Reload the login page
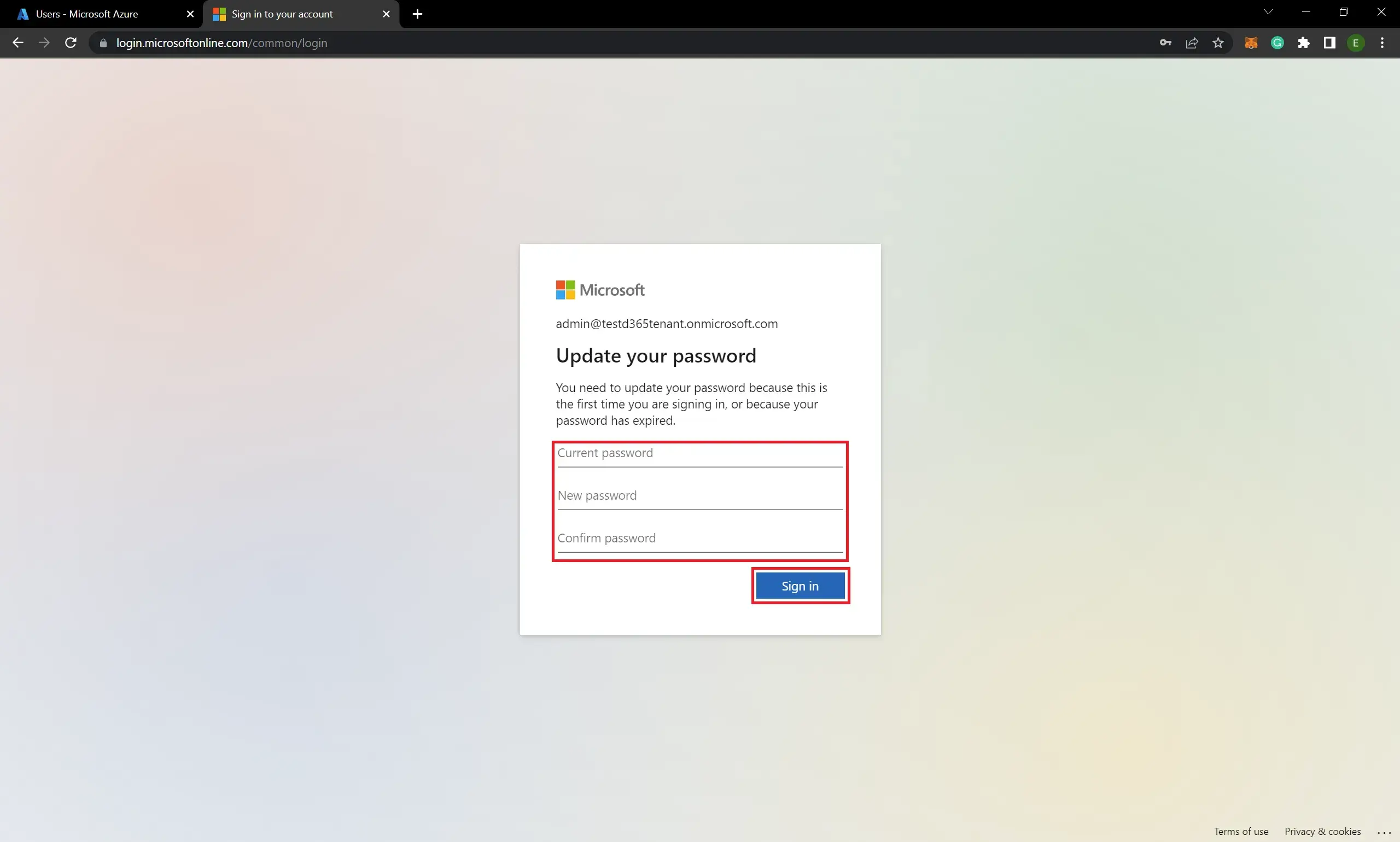The width and height of the screenshot is (1400, 842). (x=71, y=43)
